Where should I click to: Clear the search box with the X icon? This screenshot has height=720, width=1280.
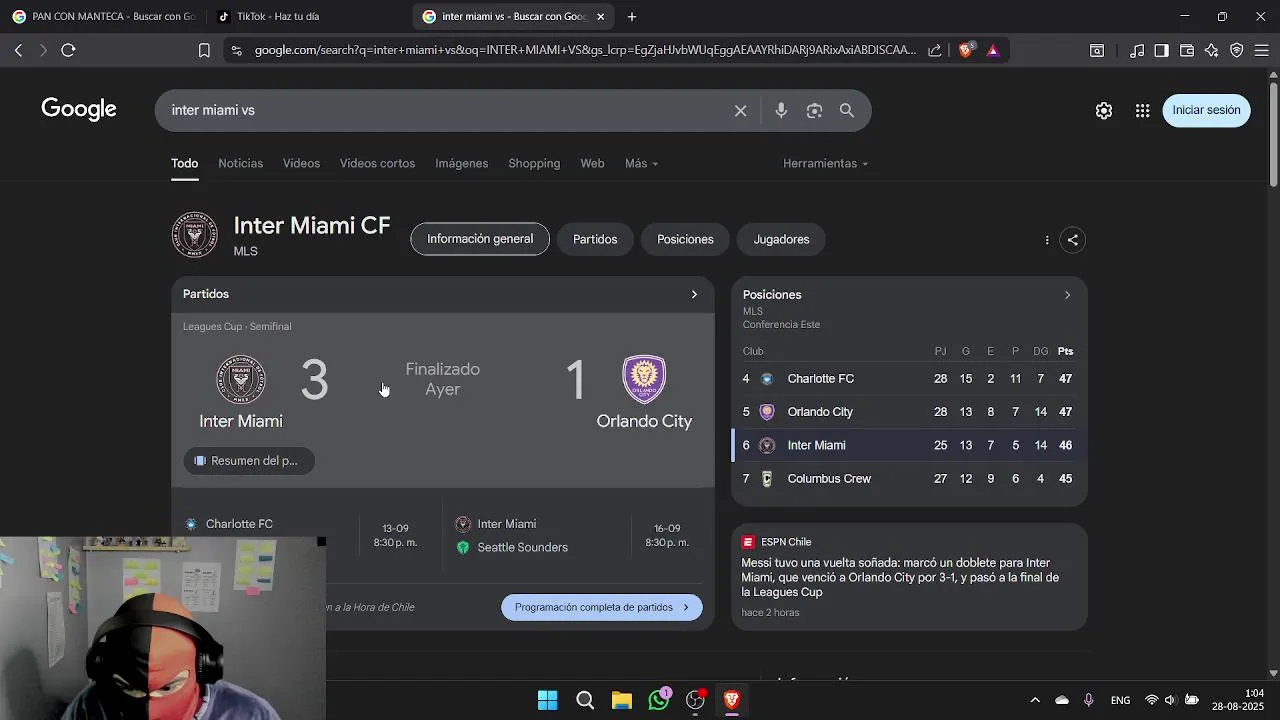pos(741,111)
